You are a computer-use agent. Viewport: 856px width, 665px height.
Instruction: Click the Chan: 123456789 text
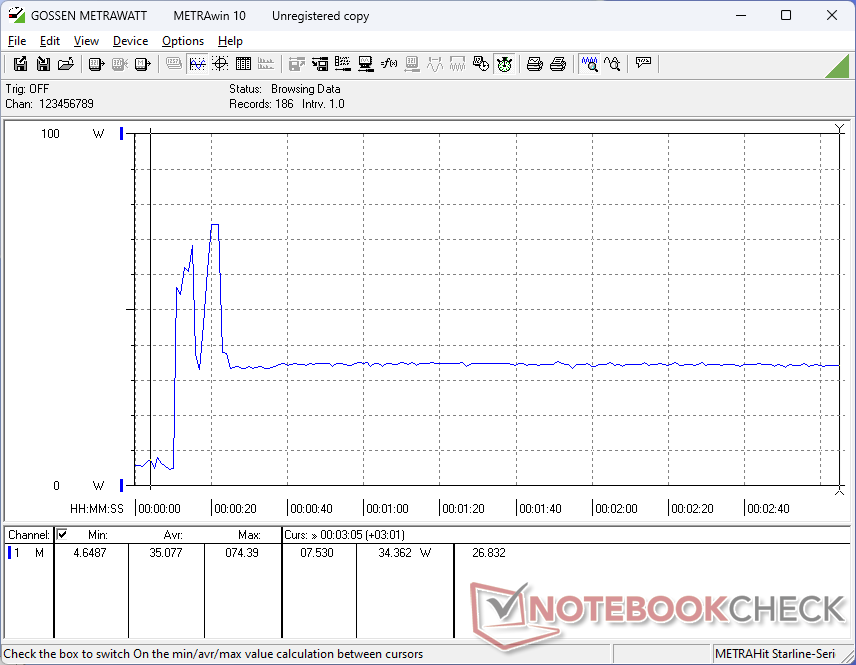pyautogui.click(x=49, y=104)
